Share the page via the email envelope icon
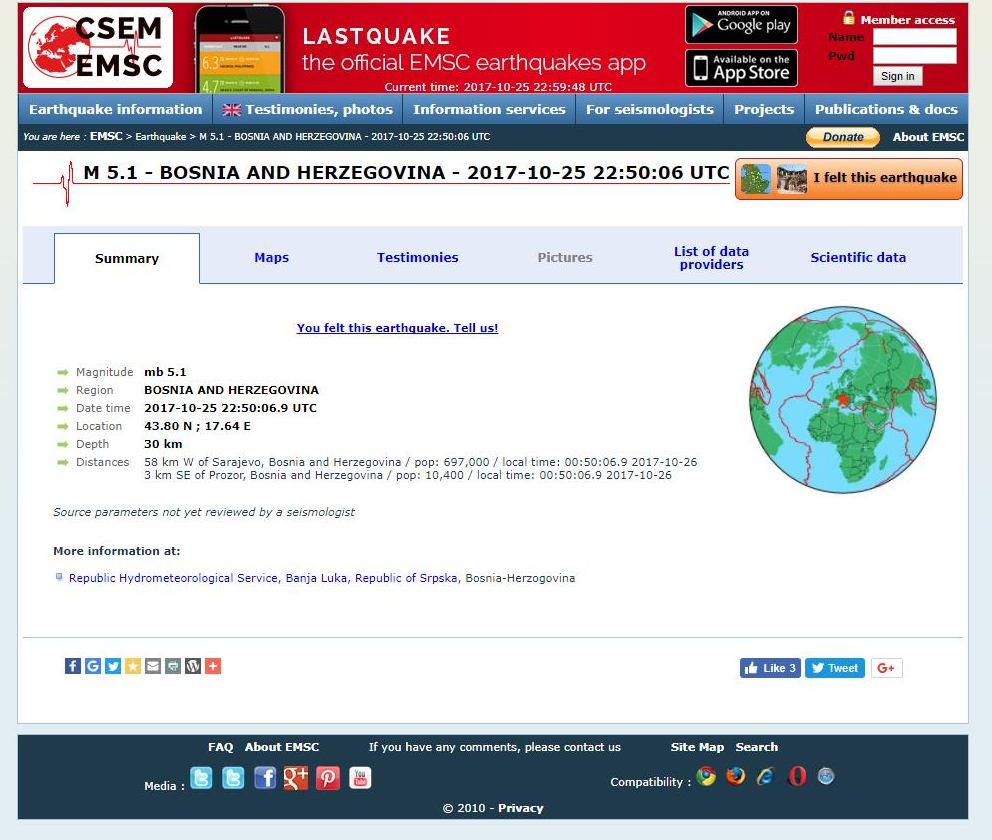Viewport: 992px width, 840px height. coord(153,666)
